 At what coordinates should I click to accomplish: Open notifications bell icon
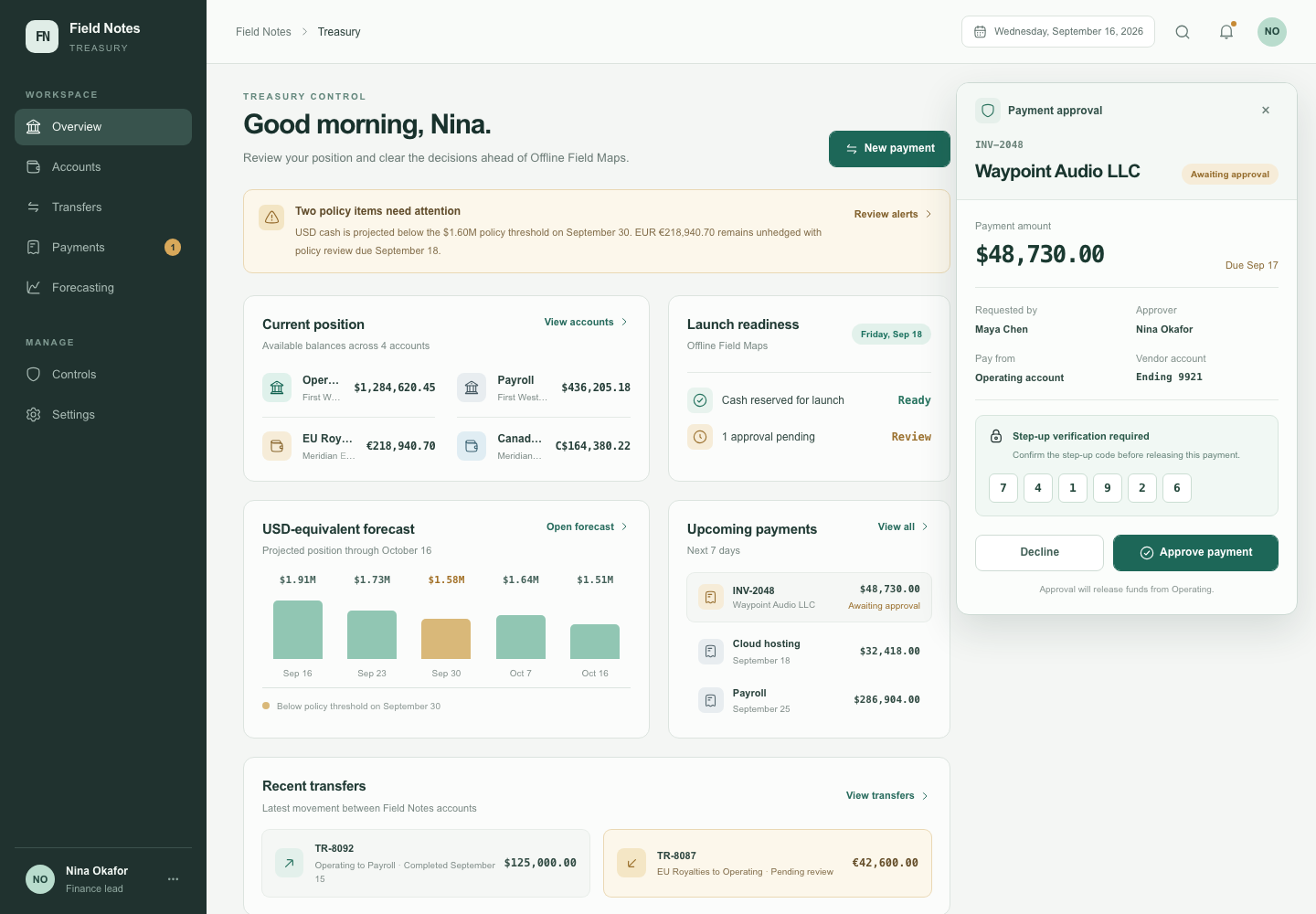coord(1226,32)
